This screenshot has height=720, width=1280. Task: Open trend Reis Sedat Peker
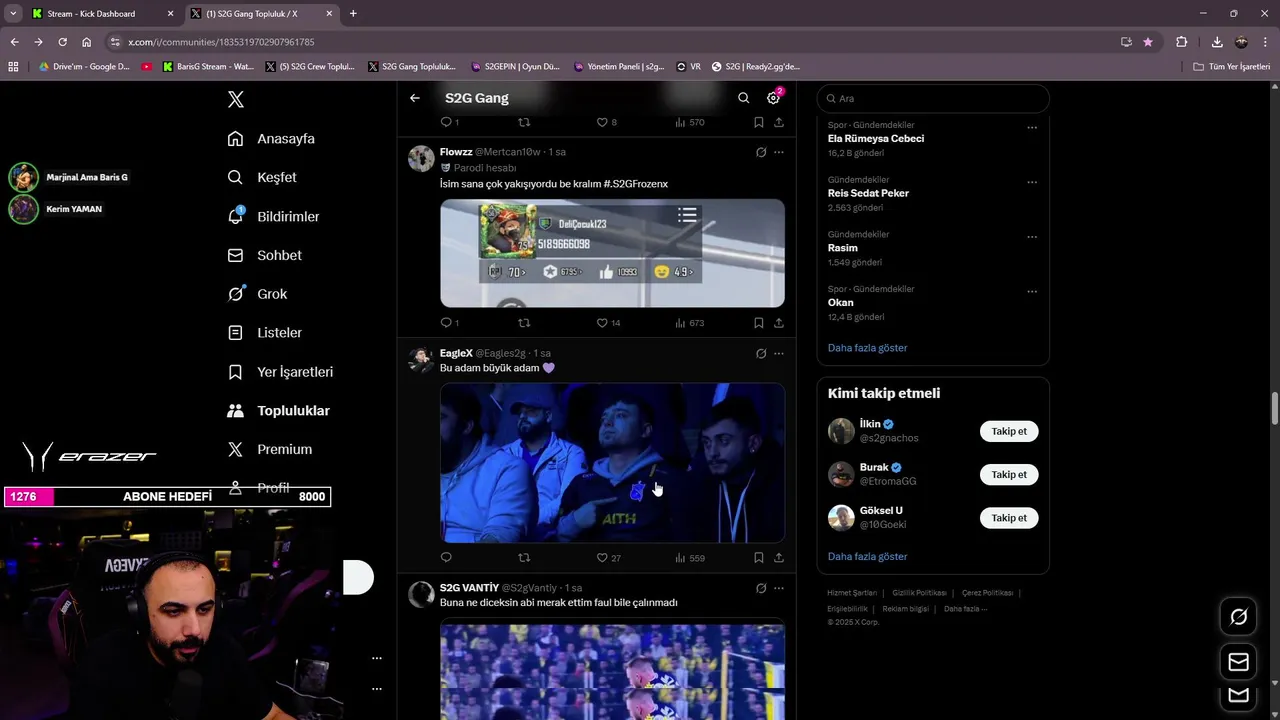pos(868,193)
